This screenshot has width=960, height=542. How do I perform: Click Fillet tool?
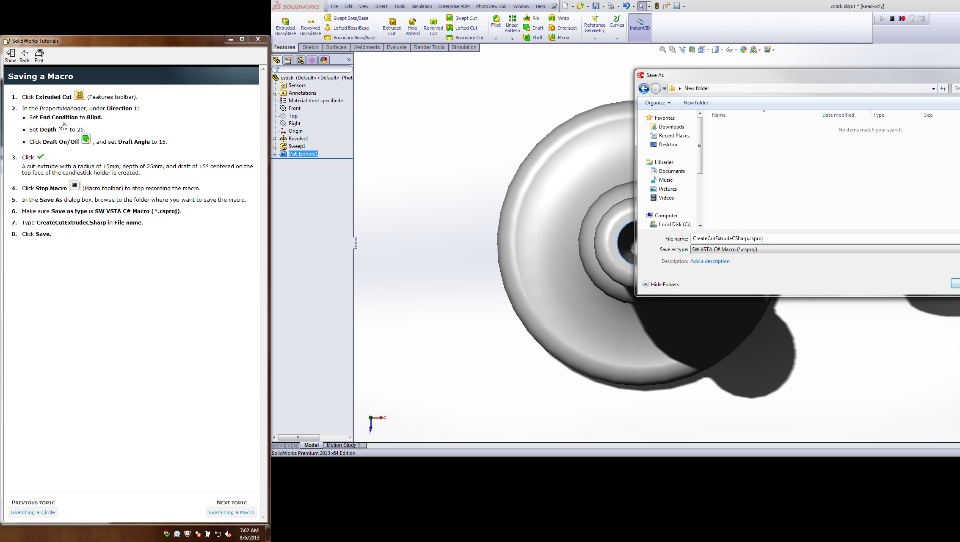pyautogui.click(x=496, y=22)
